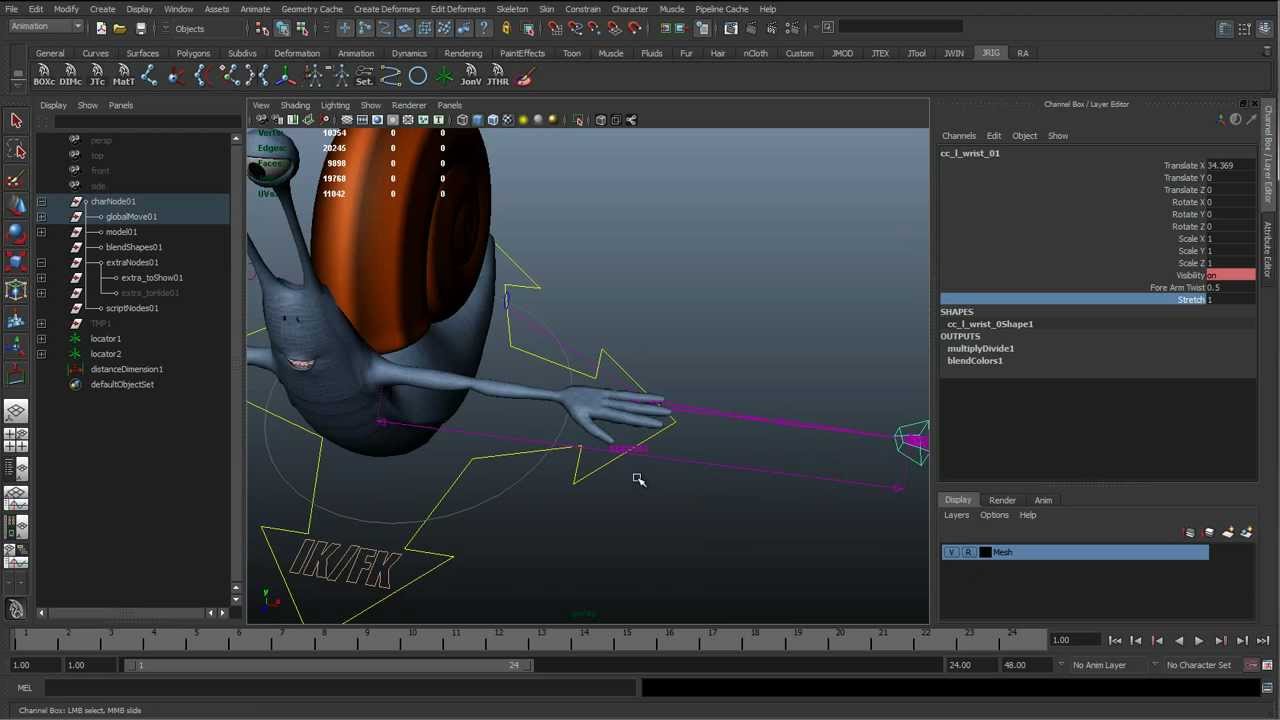Open the Attribute Editor side tab

click(1268, 250)
